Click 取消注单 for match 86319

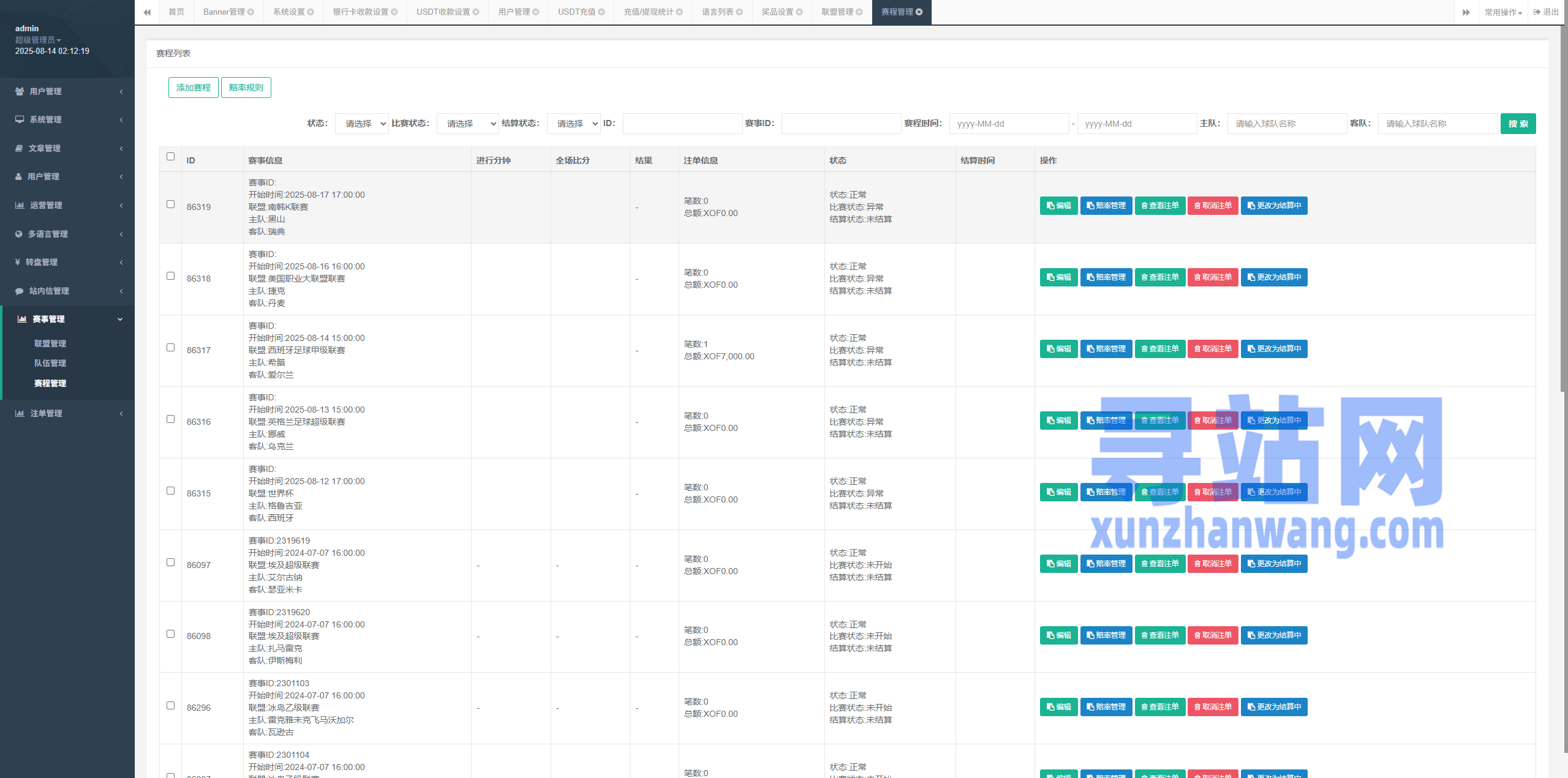click(1213, 206)
